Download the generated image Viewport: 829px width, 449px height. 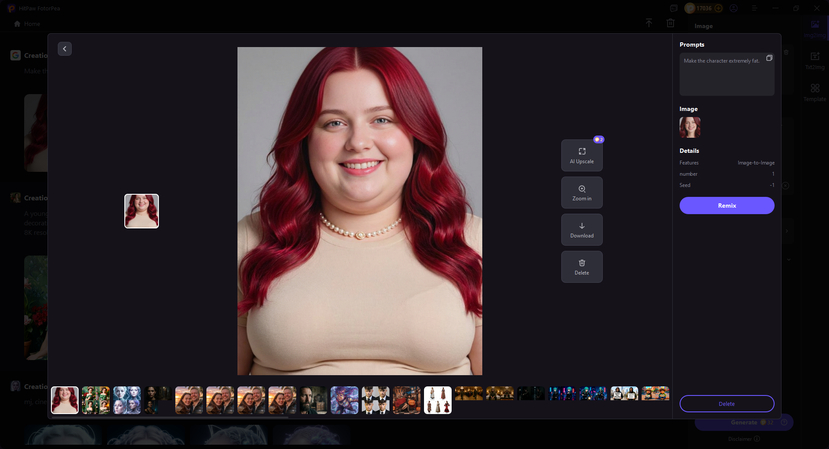581,229
